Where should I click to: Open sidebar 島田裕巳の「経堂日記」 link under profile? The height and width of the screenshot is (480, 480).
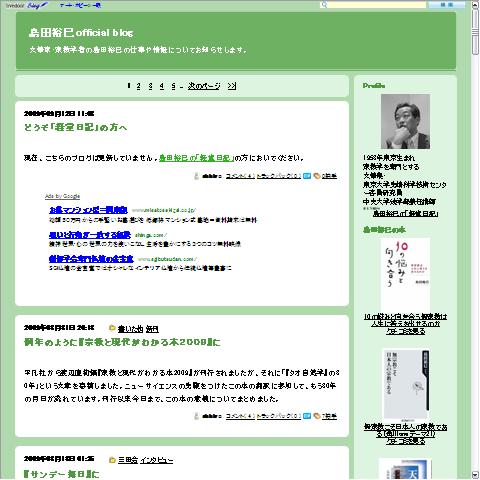pyautogui.click(x=405, y=213)
